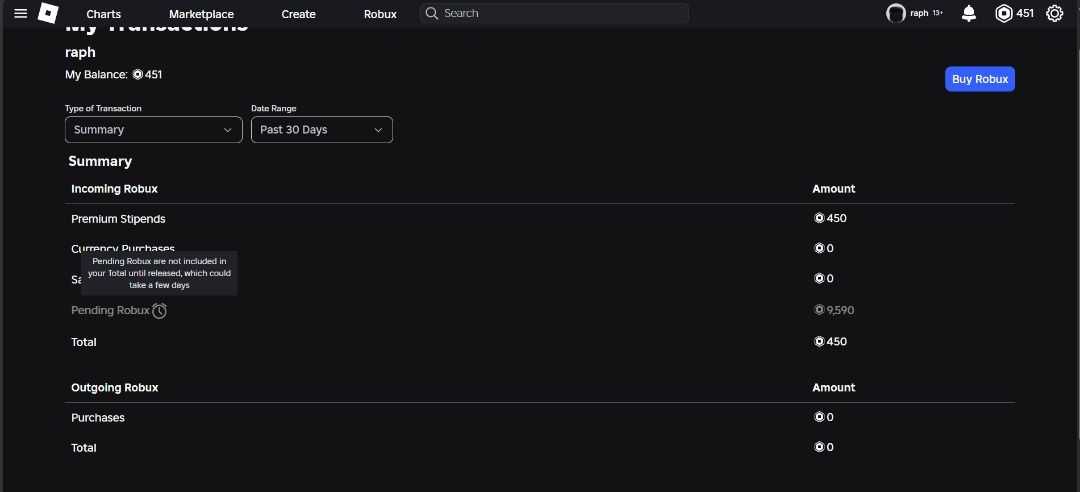Click the My Balance 451 text
Viewport: 1080px width, 492px height.
click(x=153, y=74)
